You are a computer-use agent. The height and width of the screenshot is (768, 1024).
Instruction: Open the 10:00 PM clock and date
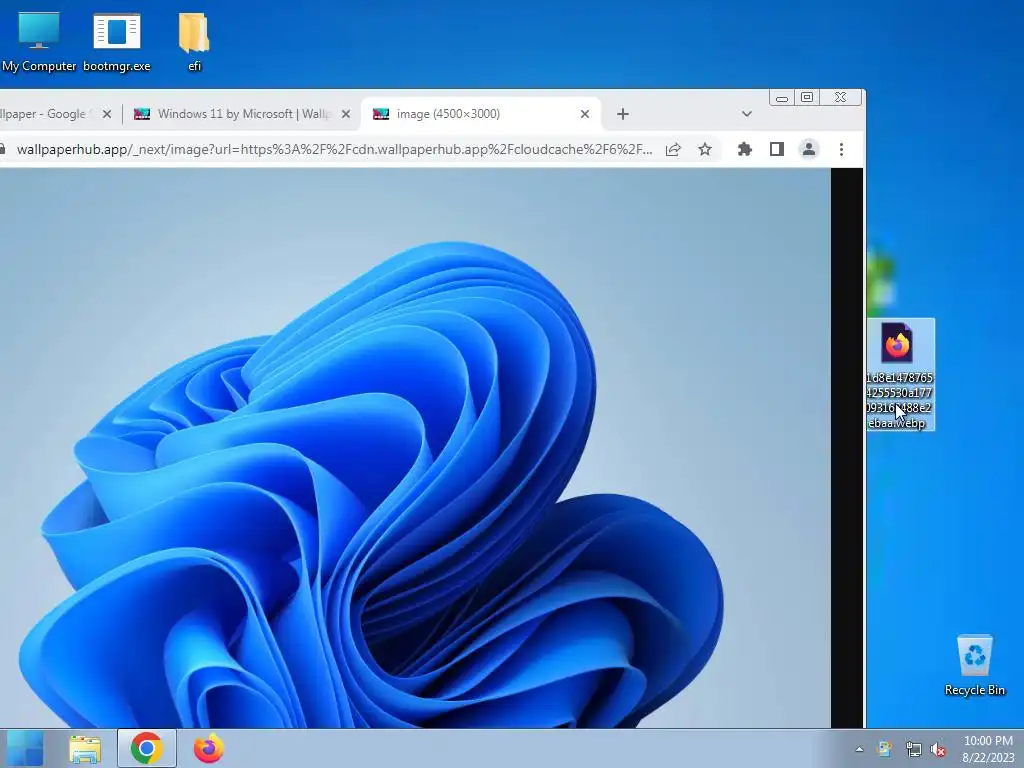pyautogui.click(x=988, y=749)
